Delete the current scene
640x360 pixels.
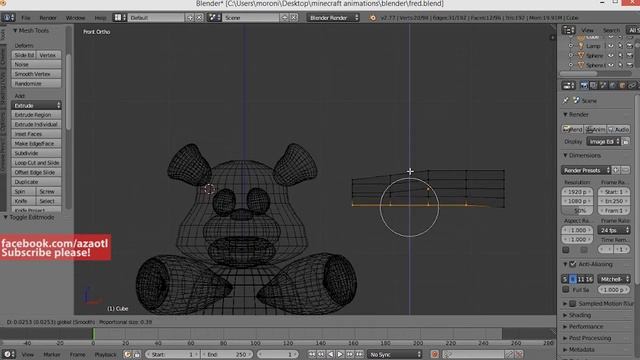[293, 18]
